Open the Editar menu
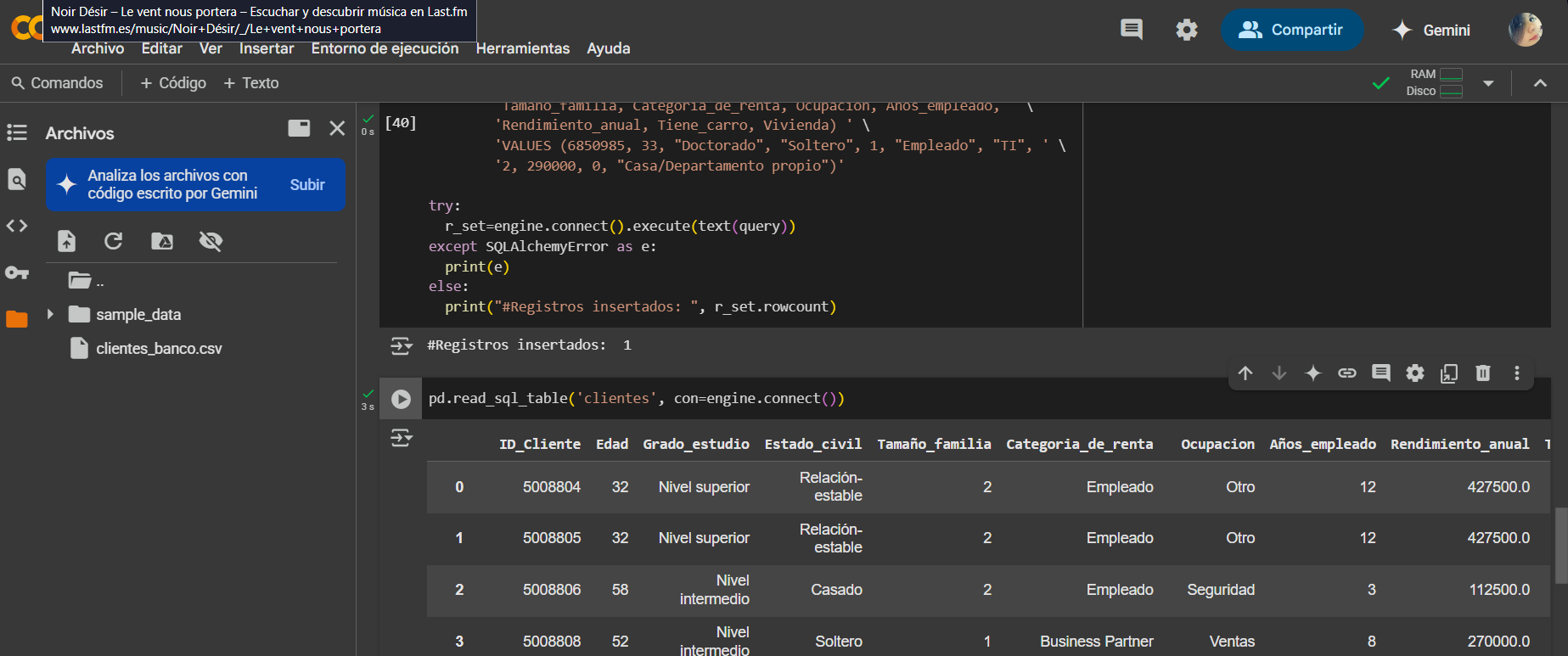 click(161, 48)
